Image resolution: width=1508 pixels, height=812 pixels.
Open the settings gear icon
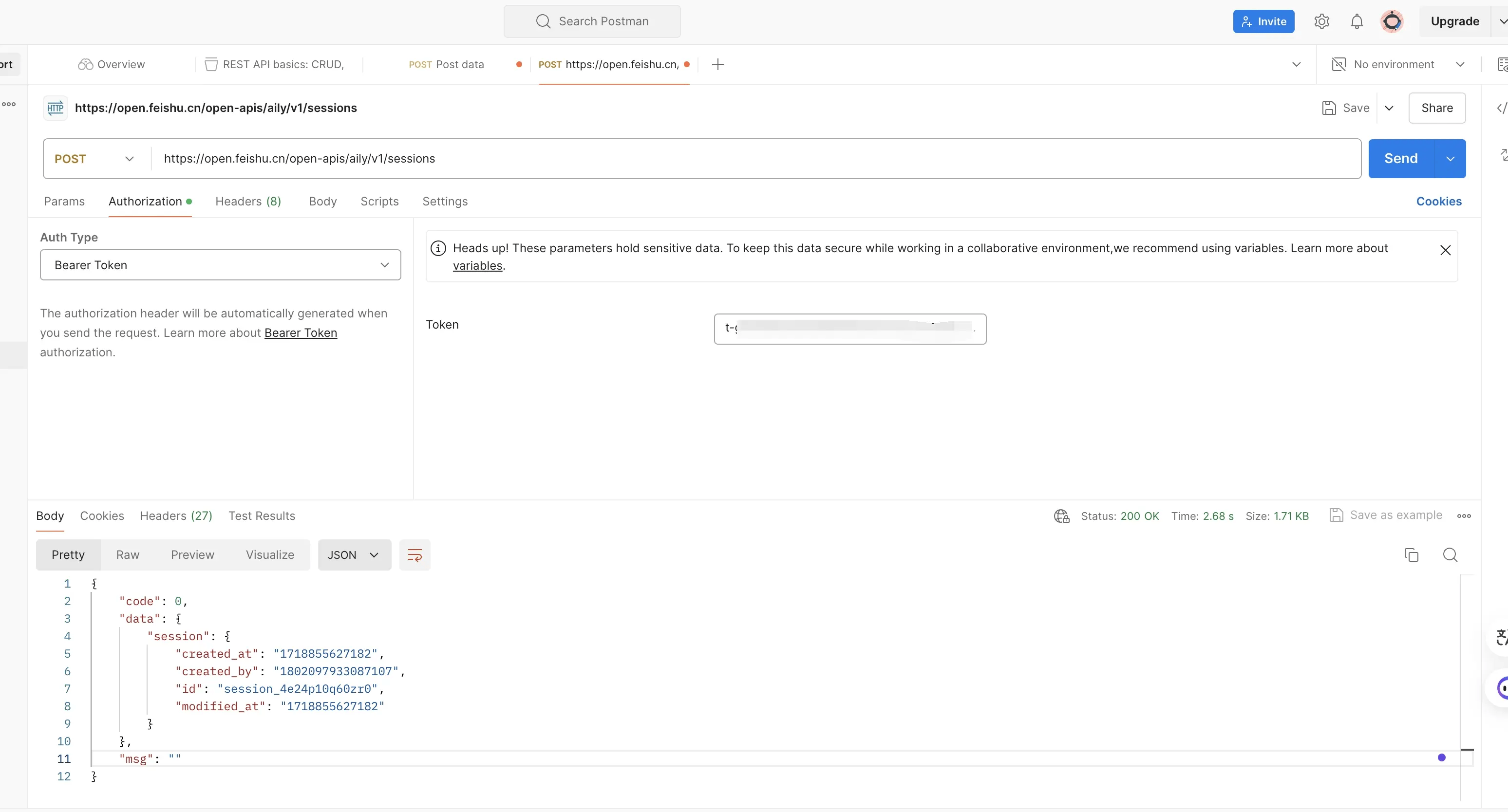point(1321,21)
